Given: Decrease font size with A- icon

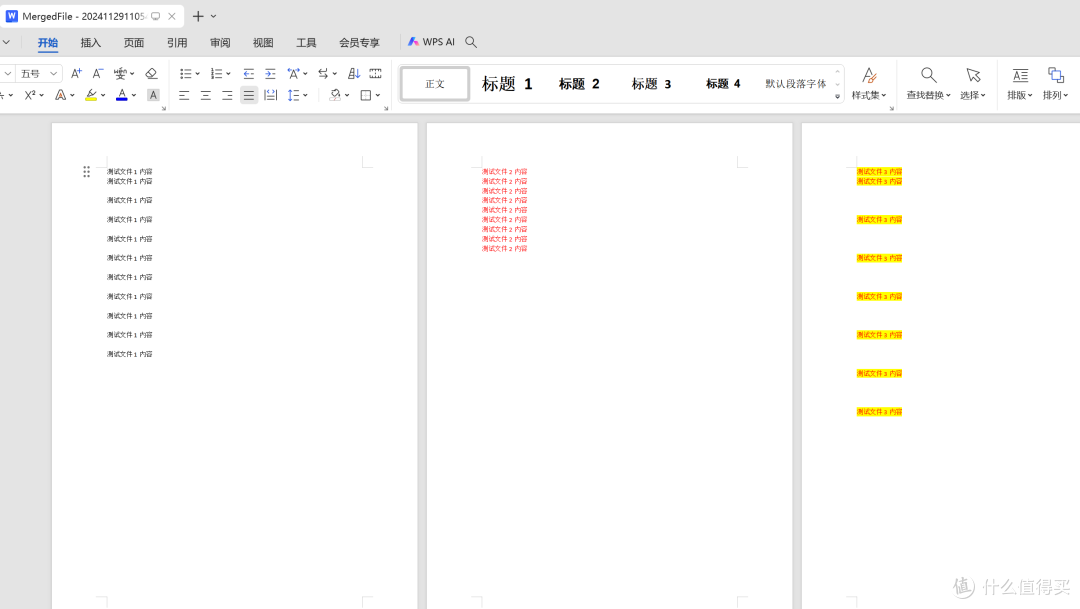Looking at the screenshot, I should click(98, 73).
